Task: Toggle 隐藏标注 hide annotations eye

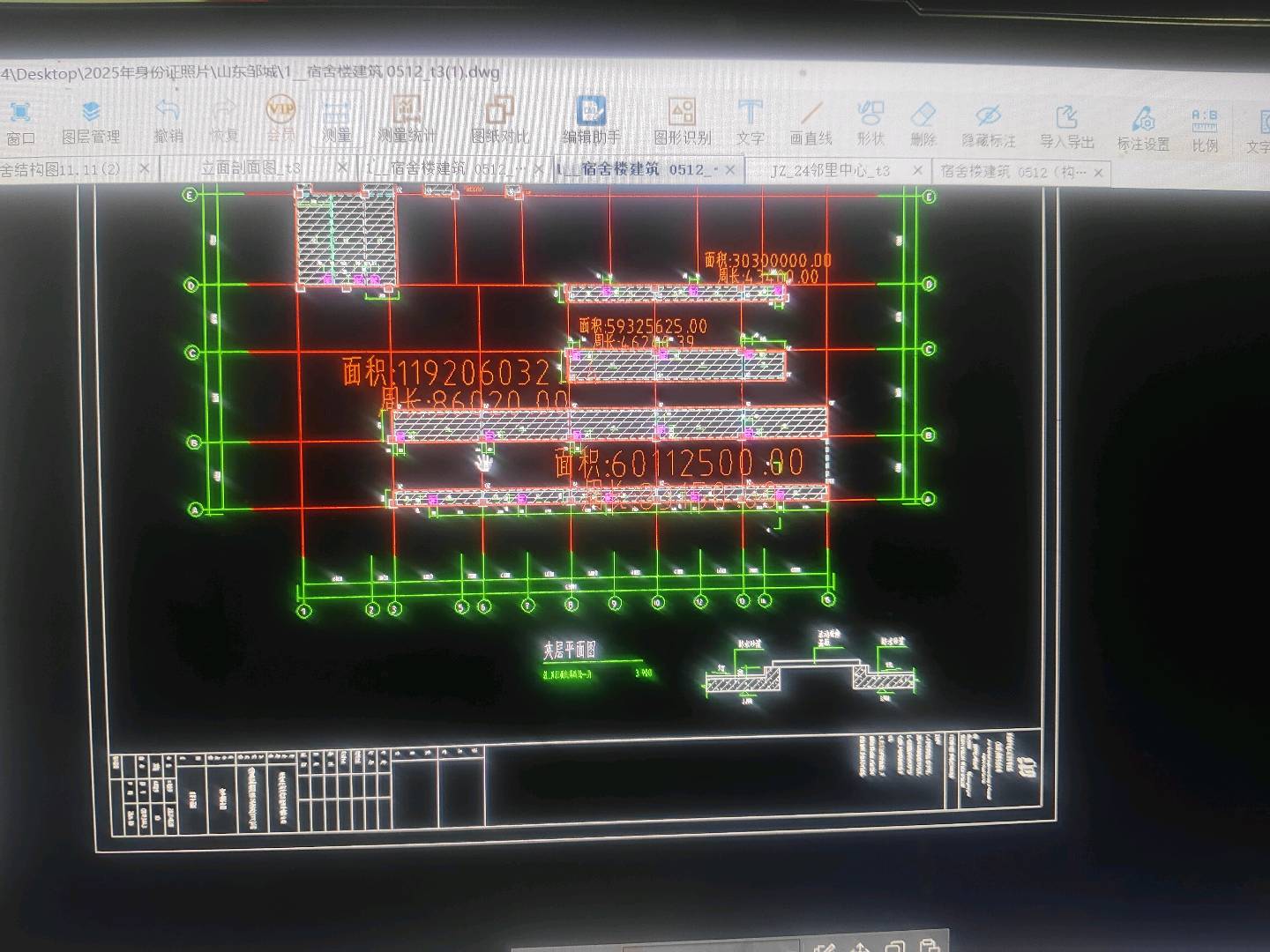Action: tap(989, 125)
